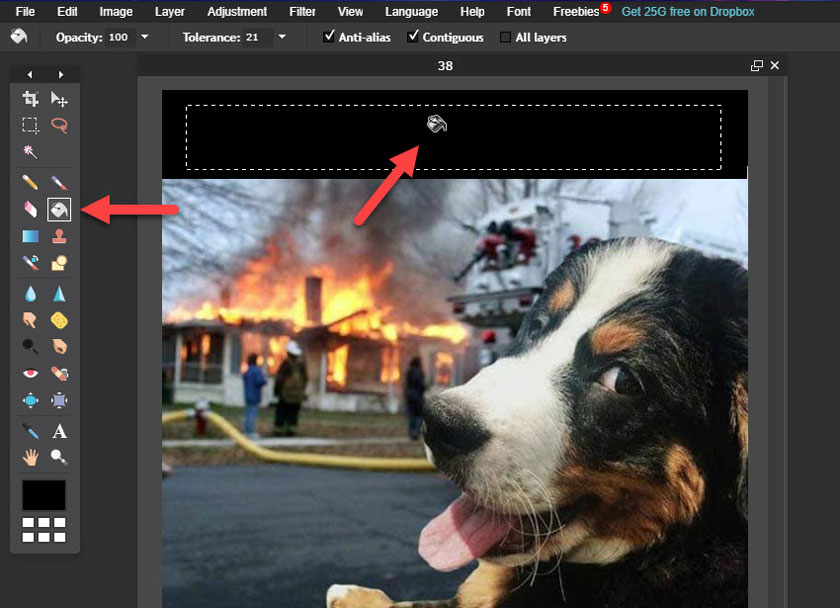Collapse toolbox with left arrow

pyautogui.click(x=30, y=74)
